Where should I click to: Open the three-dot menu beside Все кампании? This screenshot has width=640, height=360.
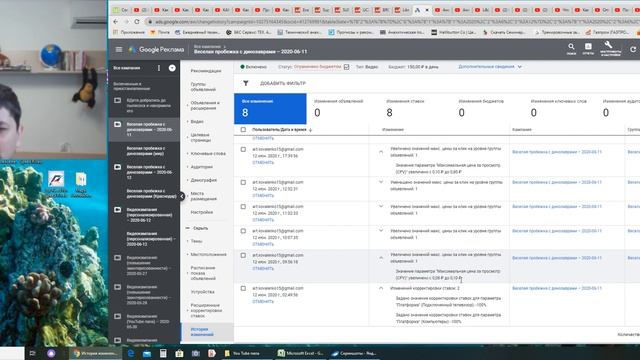[x=159, y=68]
